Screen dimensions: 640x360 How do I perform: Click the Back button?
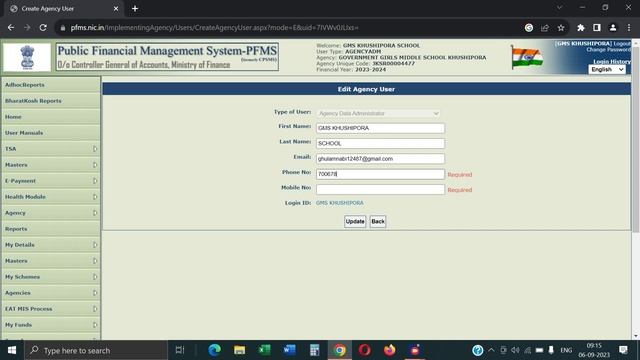(378, 222)
